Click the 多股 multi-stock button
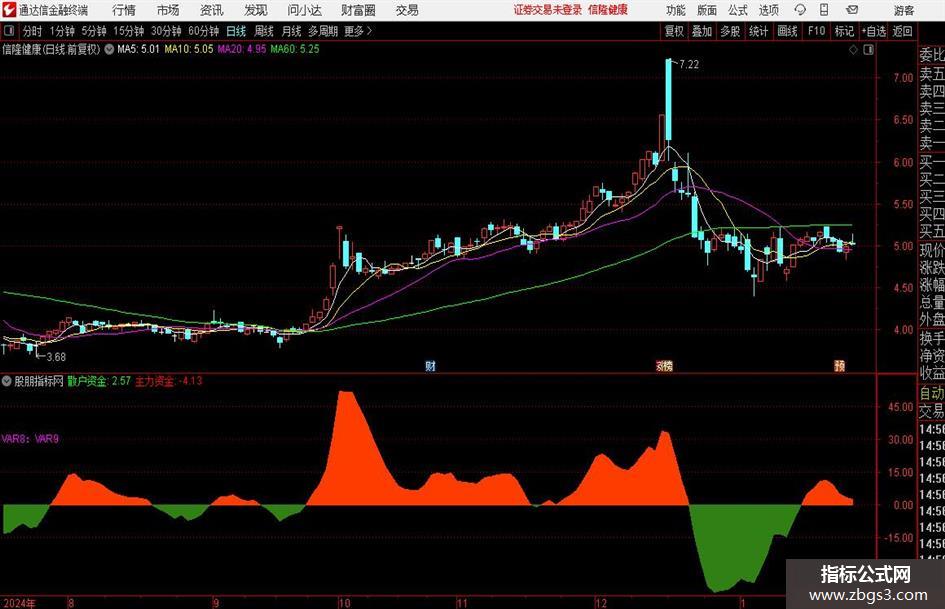This screenshot has height=609, width=945. click(x=730, y=31)
